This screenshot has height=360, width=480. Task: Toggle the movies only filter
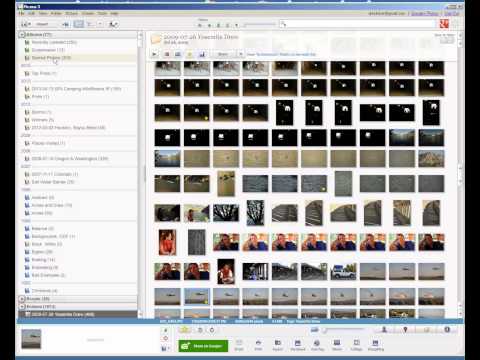pyautogui.click(x=227, y=25)
